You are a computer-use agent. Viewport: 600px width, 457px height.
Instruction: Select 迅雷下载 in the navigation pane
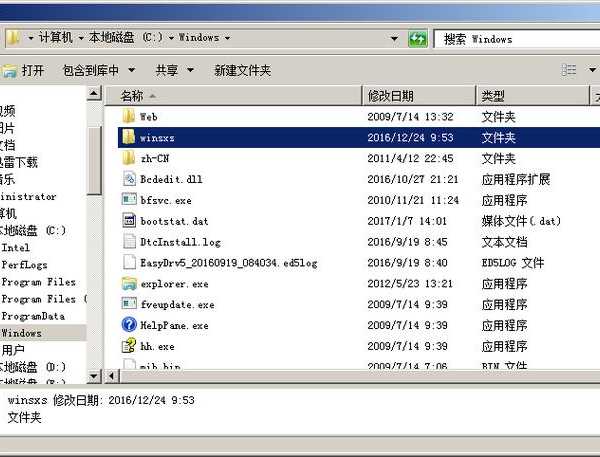click(x=19, y=162)
